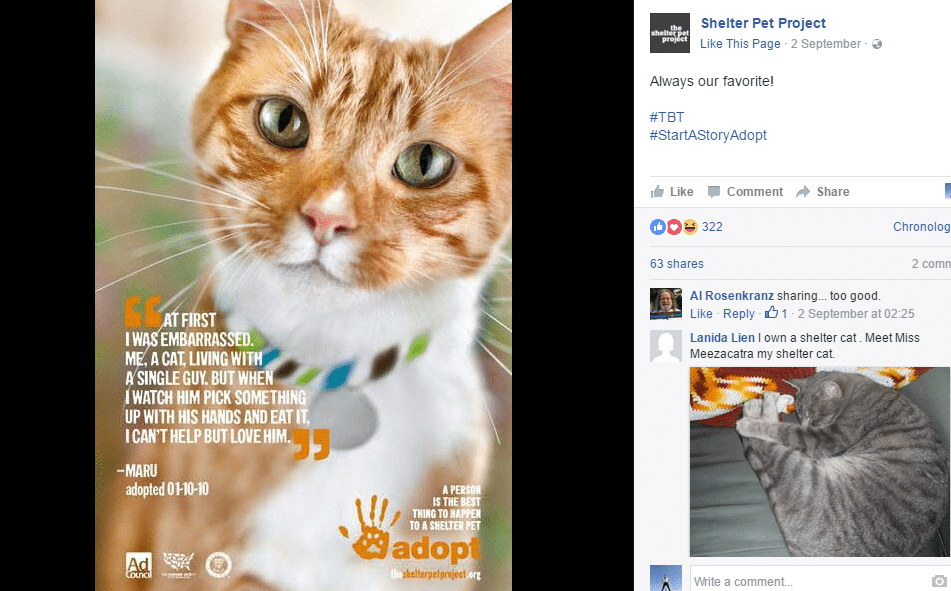Click the Shelter Pet Project page avatar
Image resolution: width=951 pixels, height=591 pixels.
click(x=670, y=33)
